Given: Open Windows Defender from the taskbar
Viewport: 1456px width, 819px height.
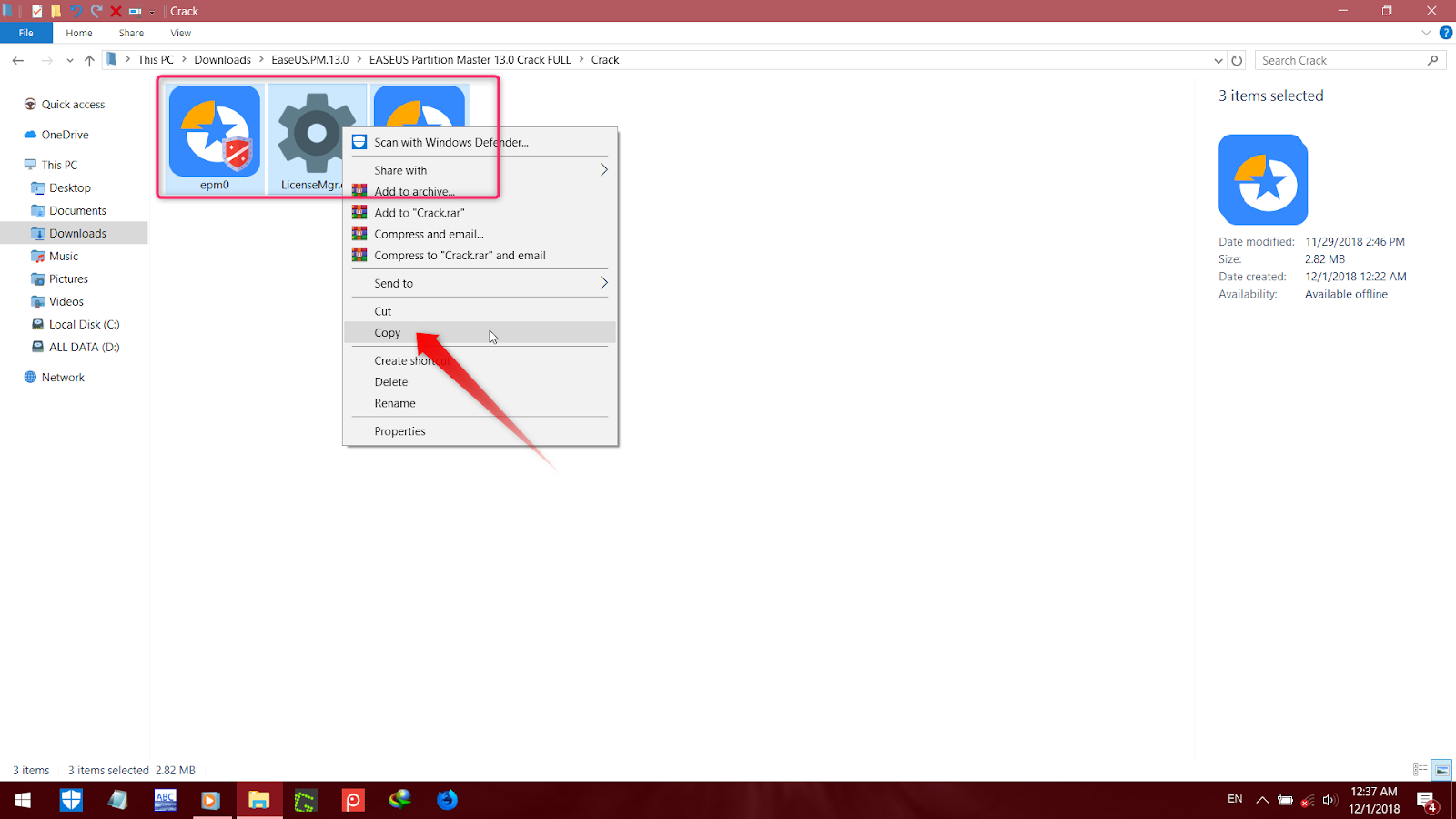Looking at the screenshot, I should click(71, 800).
